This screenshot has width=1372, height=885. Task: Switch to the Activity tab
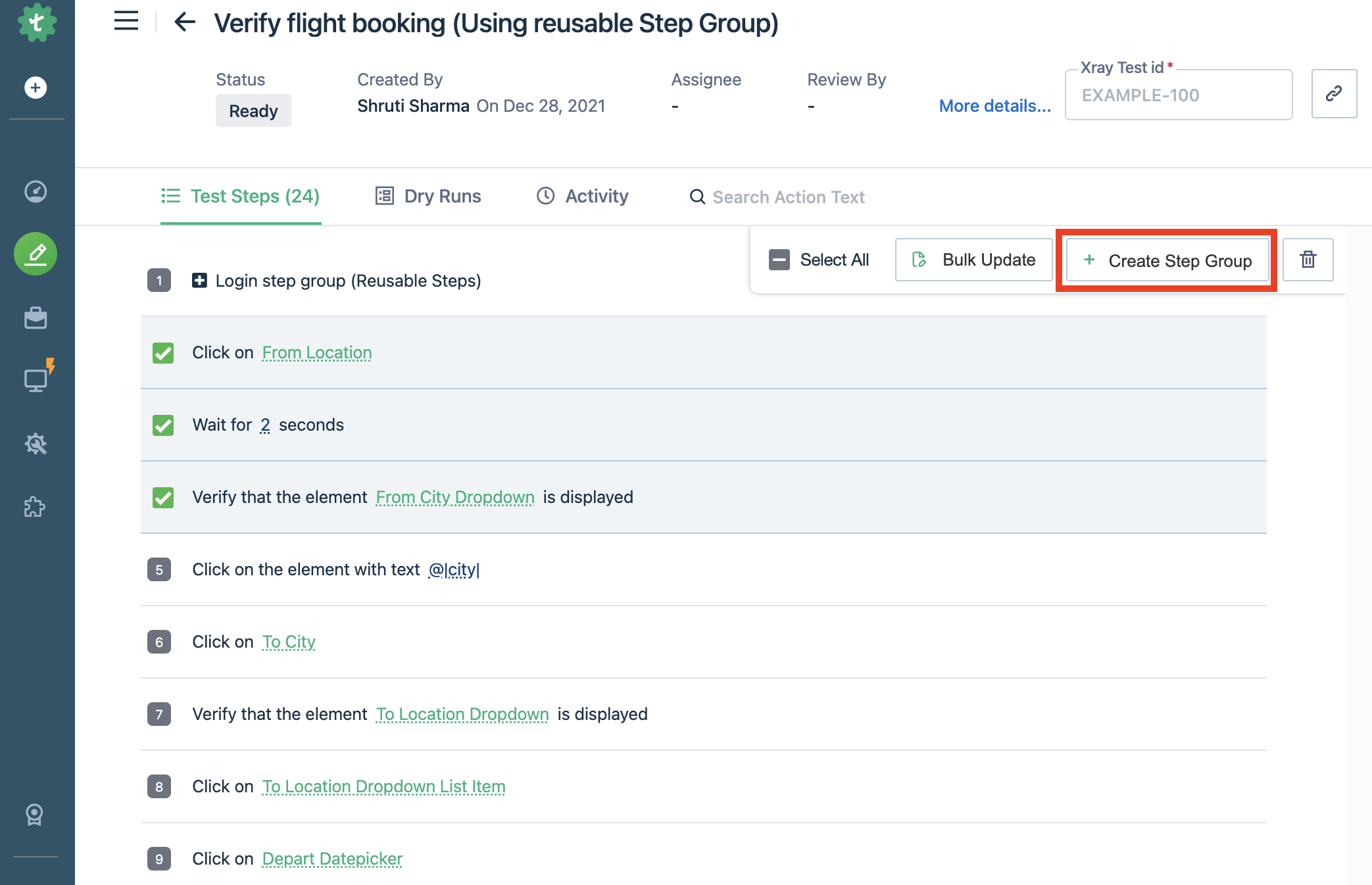[583, 196]
